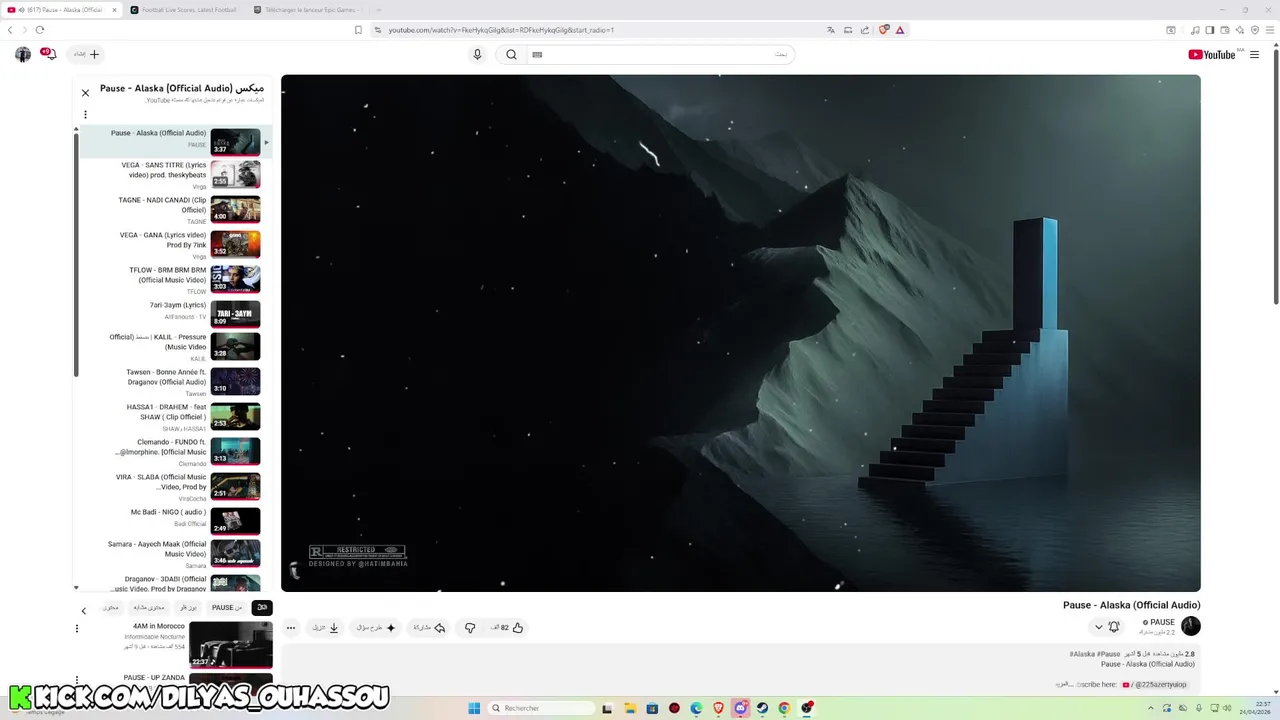Click the search magnifier button
Screen dimensions: 1280x720
tap(511, 55)
